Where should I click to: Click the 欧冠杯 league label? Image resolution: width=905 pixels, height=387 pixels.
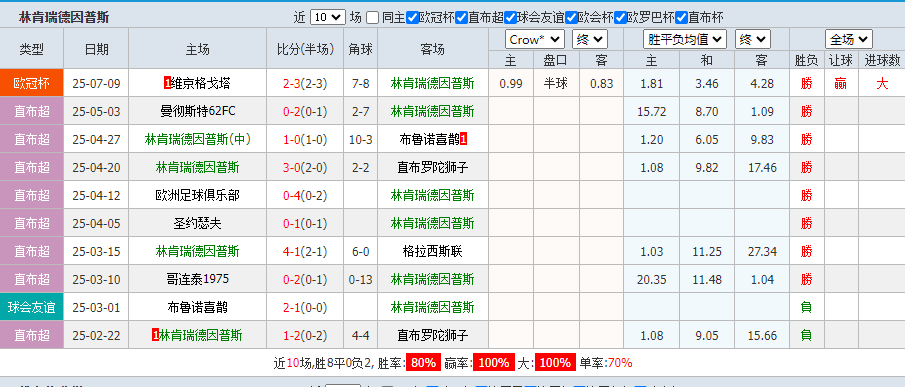click(32, 84)
